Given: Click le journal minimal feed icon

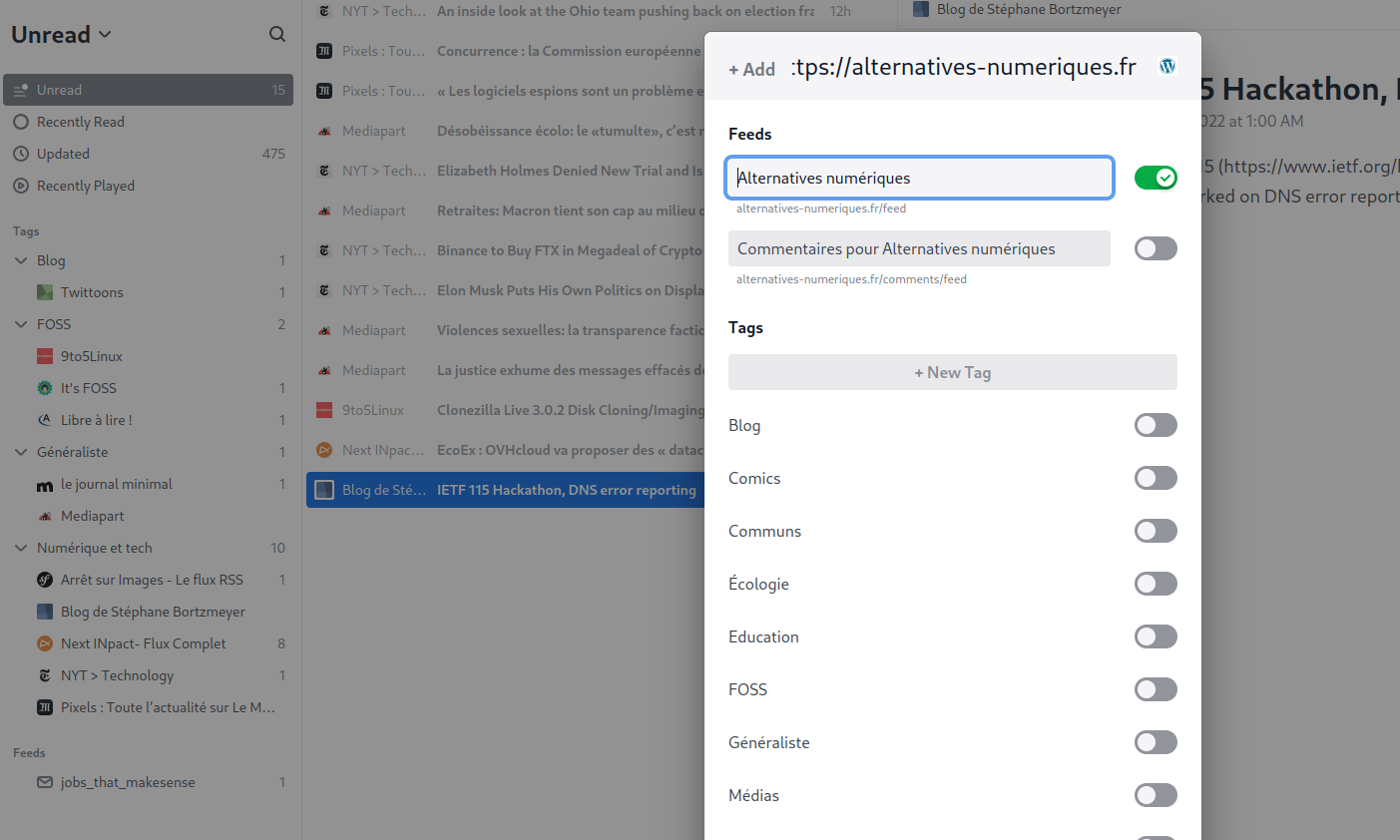Looking at the screenshot, I should tap(45, 484).
